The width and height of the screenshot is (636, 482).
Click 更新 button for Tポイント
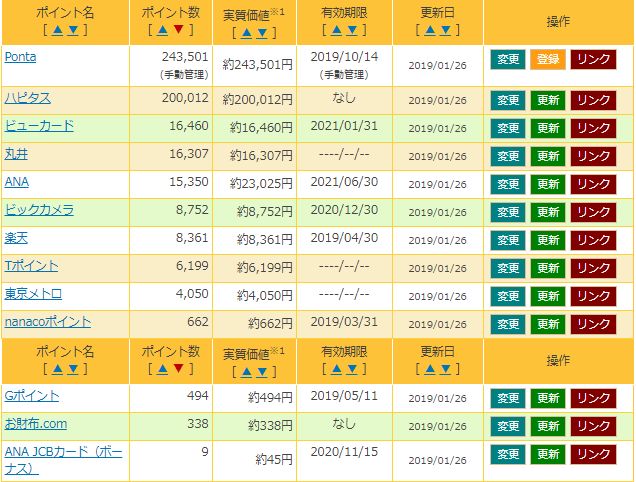coord(548,269)
